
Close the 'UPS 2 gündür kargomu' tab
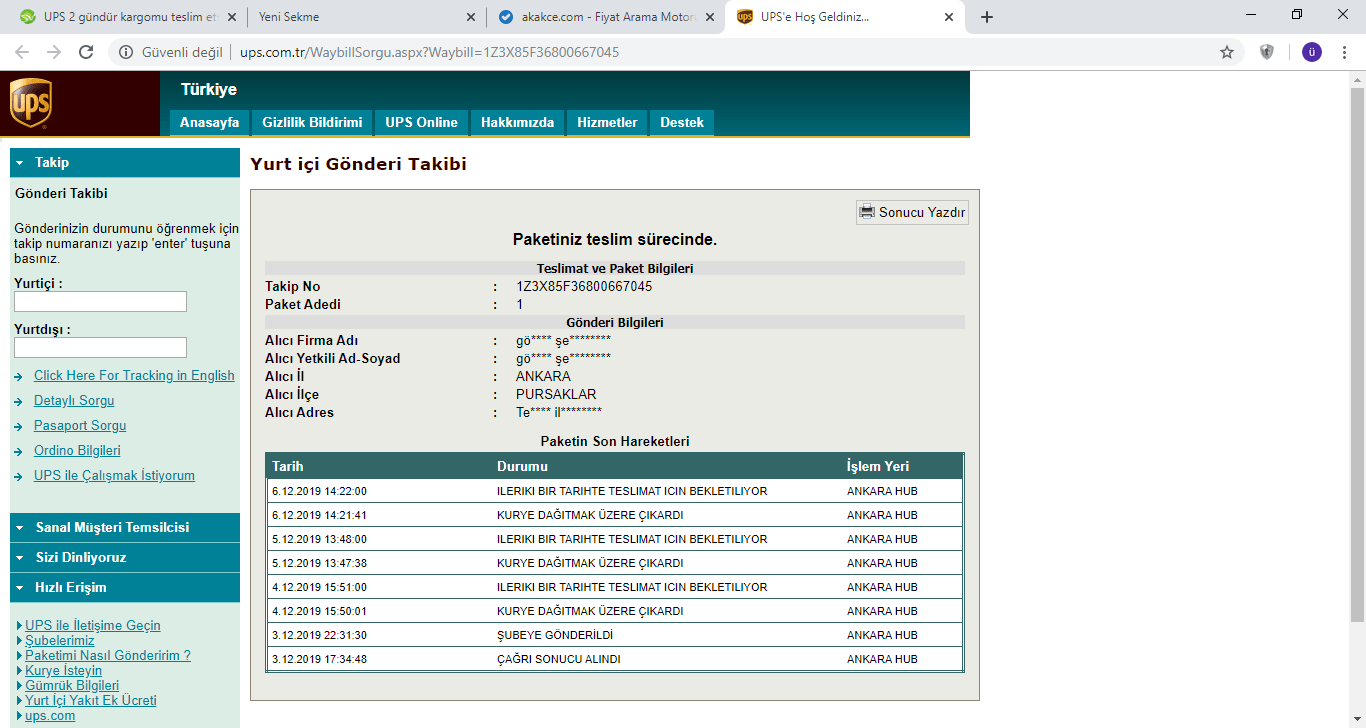click(x=233, y=17)
